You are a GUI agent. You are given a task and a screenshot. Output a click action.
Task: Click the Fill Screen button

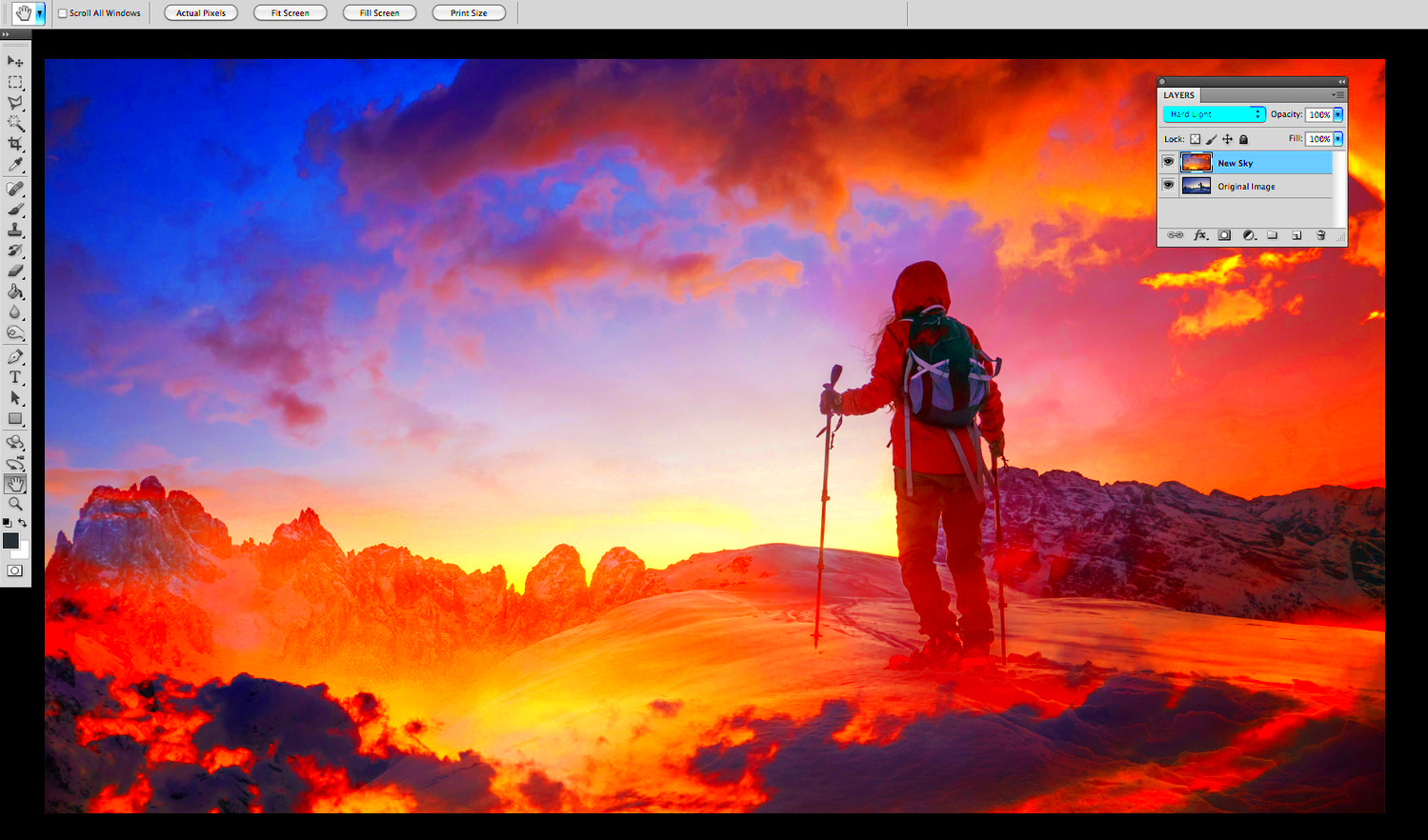coord(379,13)
